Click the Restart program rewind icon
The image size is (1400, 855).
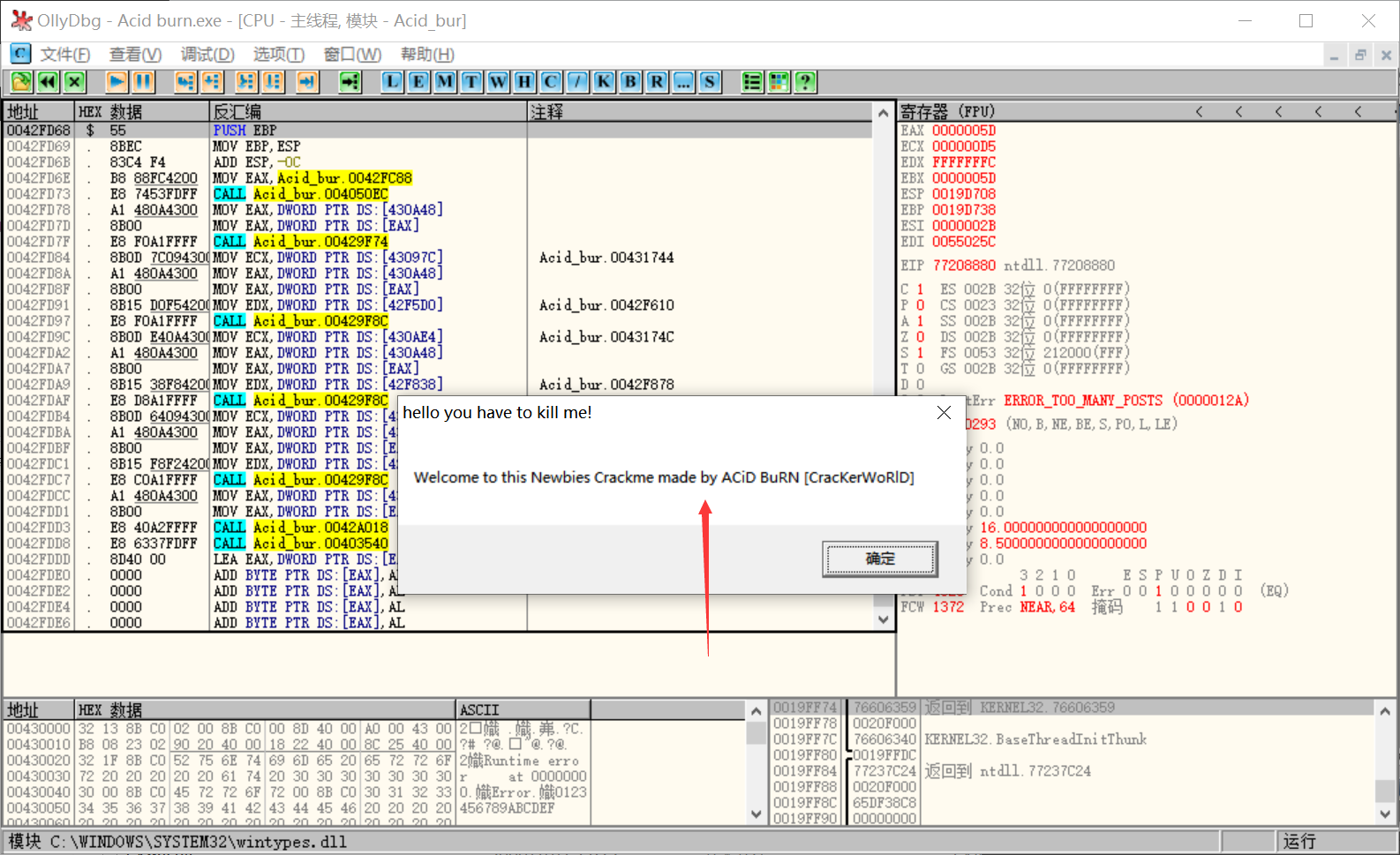(48, 82)
